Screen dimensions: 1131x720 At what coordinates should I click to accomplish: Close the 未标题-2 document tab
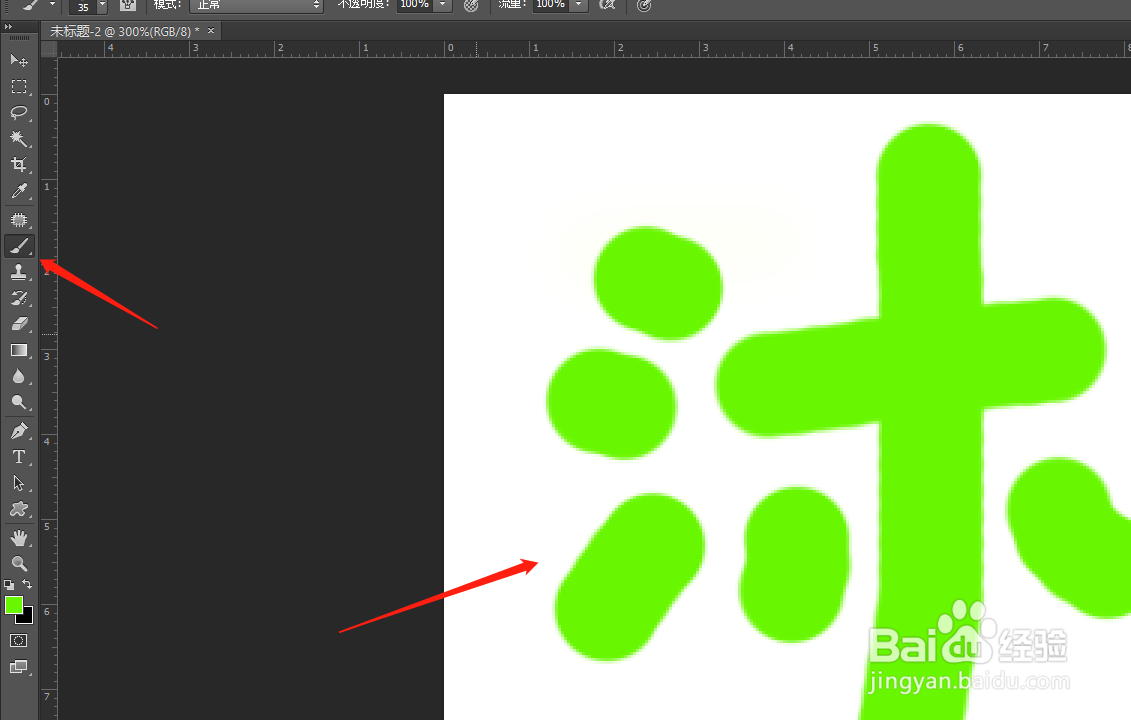(211, 30)
